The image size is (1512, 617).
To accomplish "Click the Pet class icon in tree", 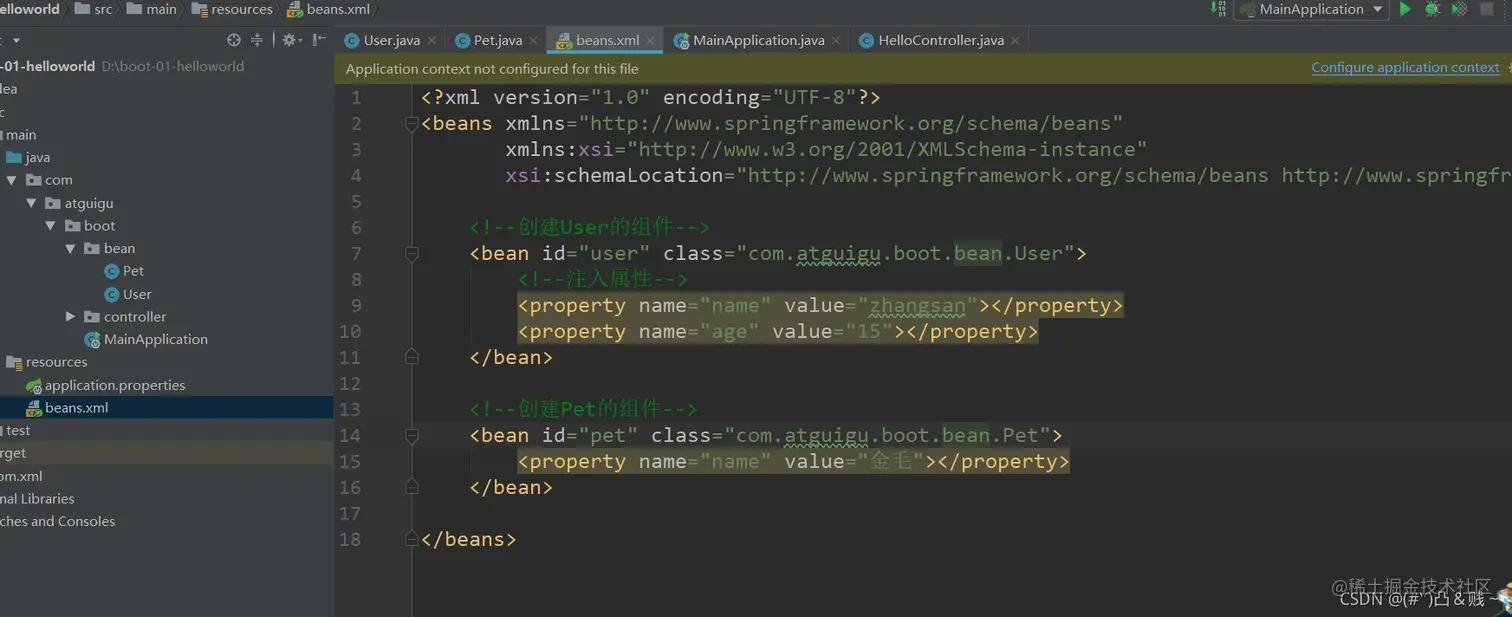I will [x=112, y=271].
